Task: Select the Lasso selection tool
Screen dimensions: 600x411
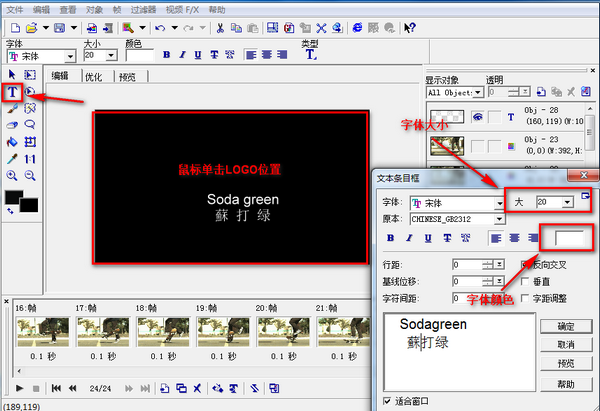Action: coord(30,125)
